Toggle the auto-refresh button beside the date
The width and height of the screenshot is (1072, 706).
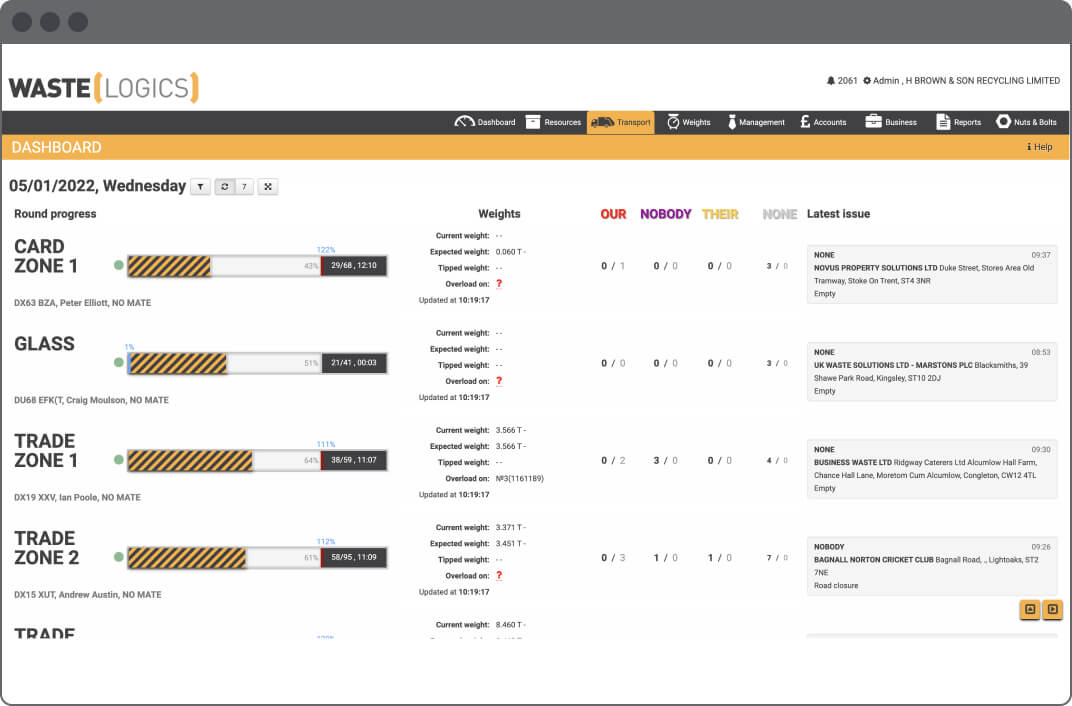[225, 187]
